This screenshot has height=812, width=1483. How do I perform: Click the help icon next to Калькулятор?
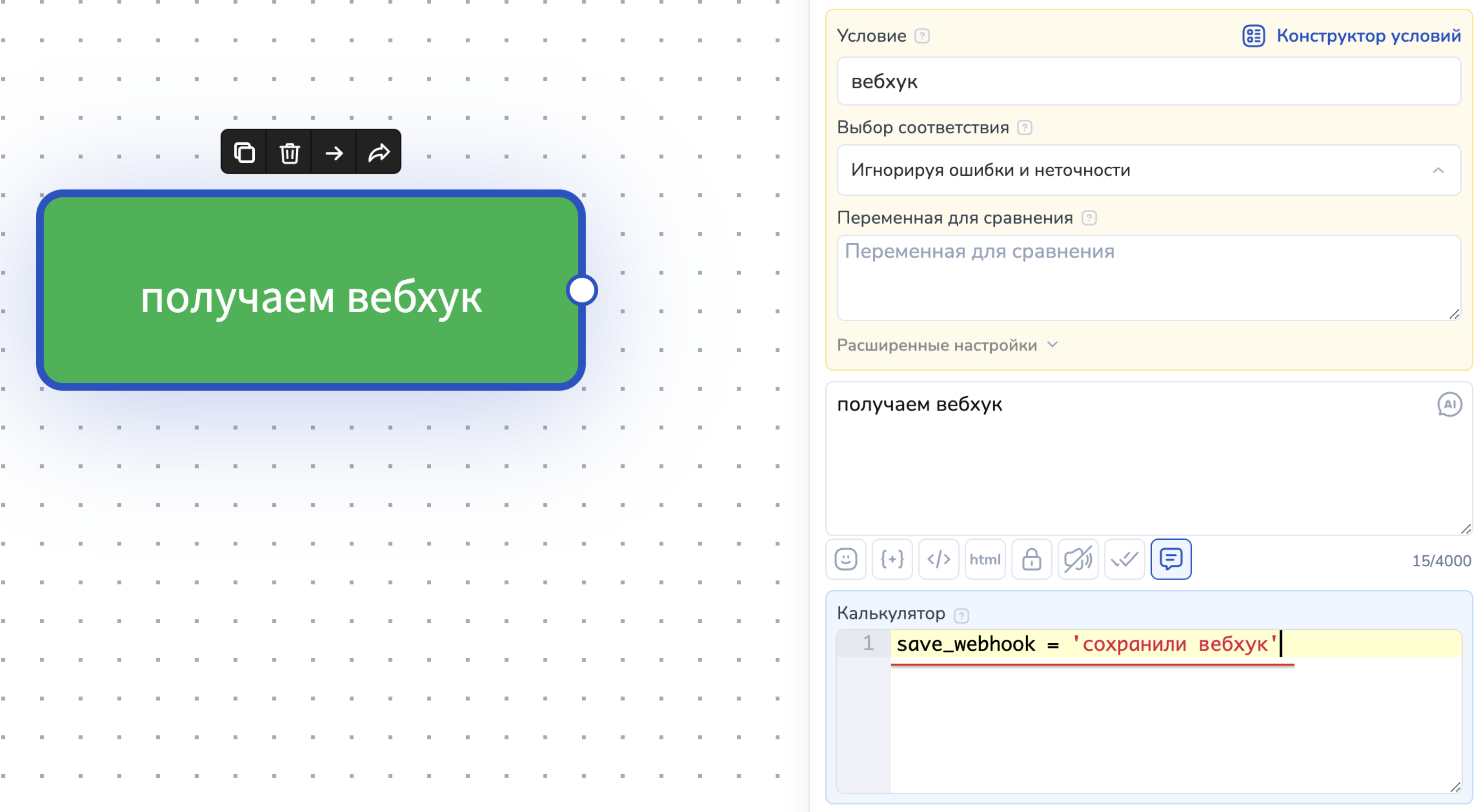click(961, 615)
